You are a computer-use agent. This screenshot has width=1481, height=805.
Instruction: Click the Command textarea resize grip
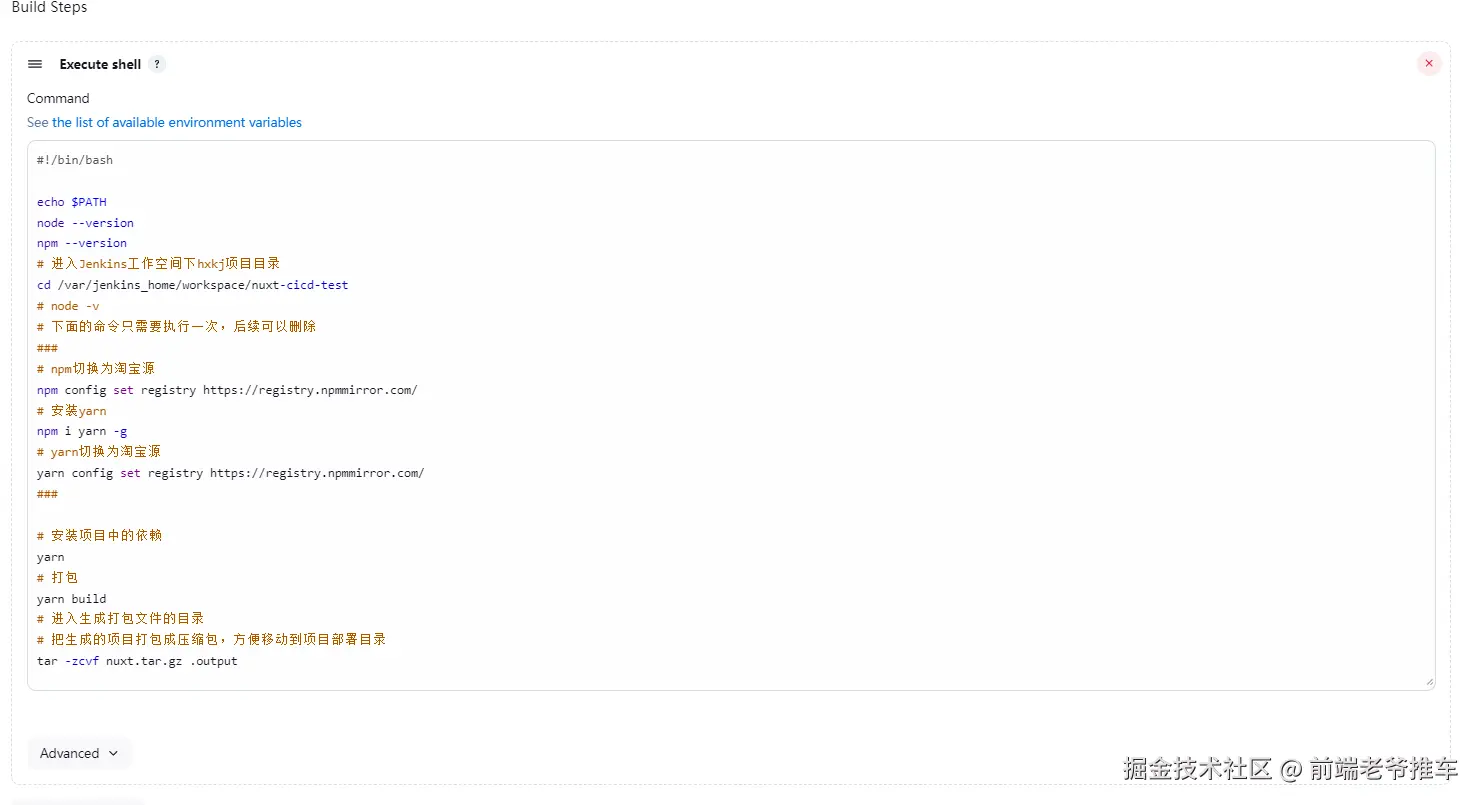pyautogui.click(x=1428, y=683)
